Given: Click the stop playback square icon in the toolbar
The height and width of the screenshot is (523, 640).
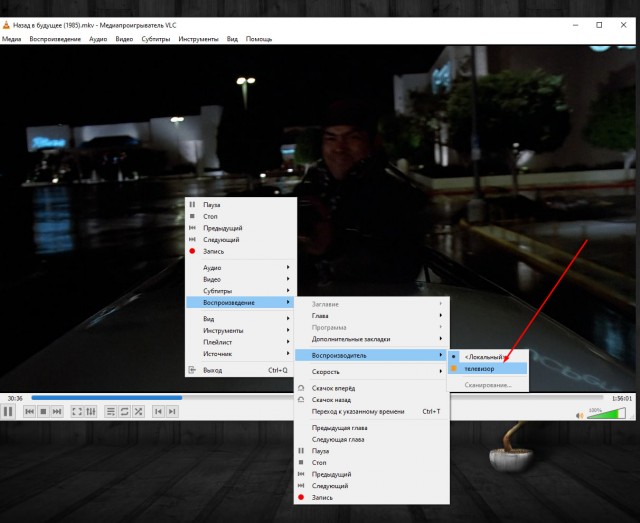Looking at the screenshot, I should (x=43, y=412).
